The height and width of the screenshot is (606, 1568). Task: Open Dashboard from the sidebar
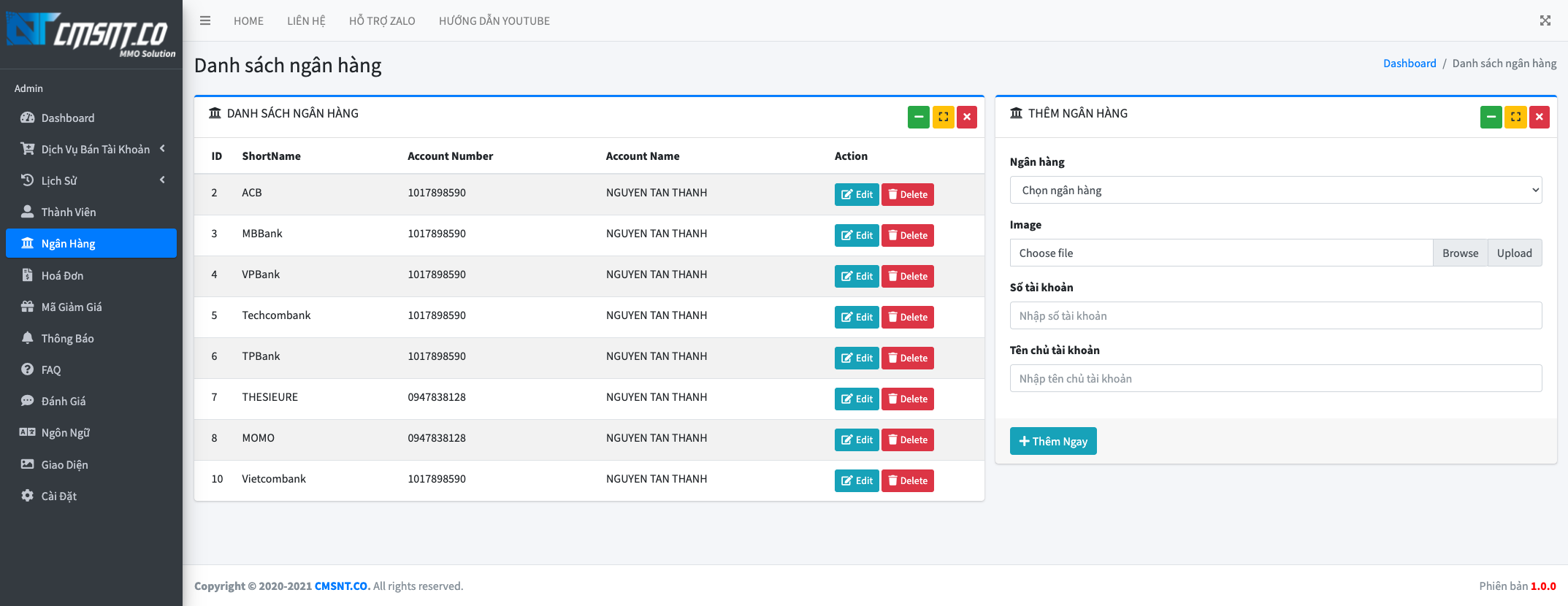pos(68,118)
